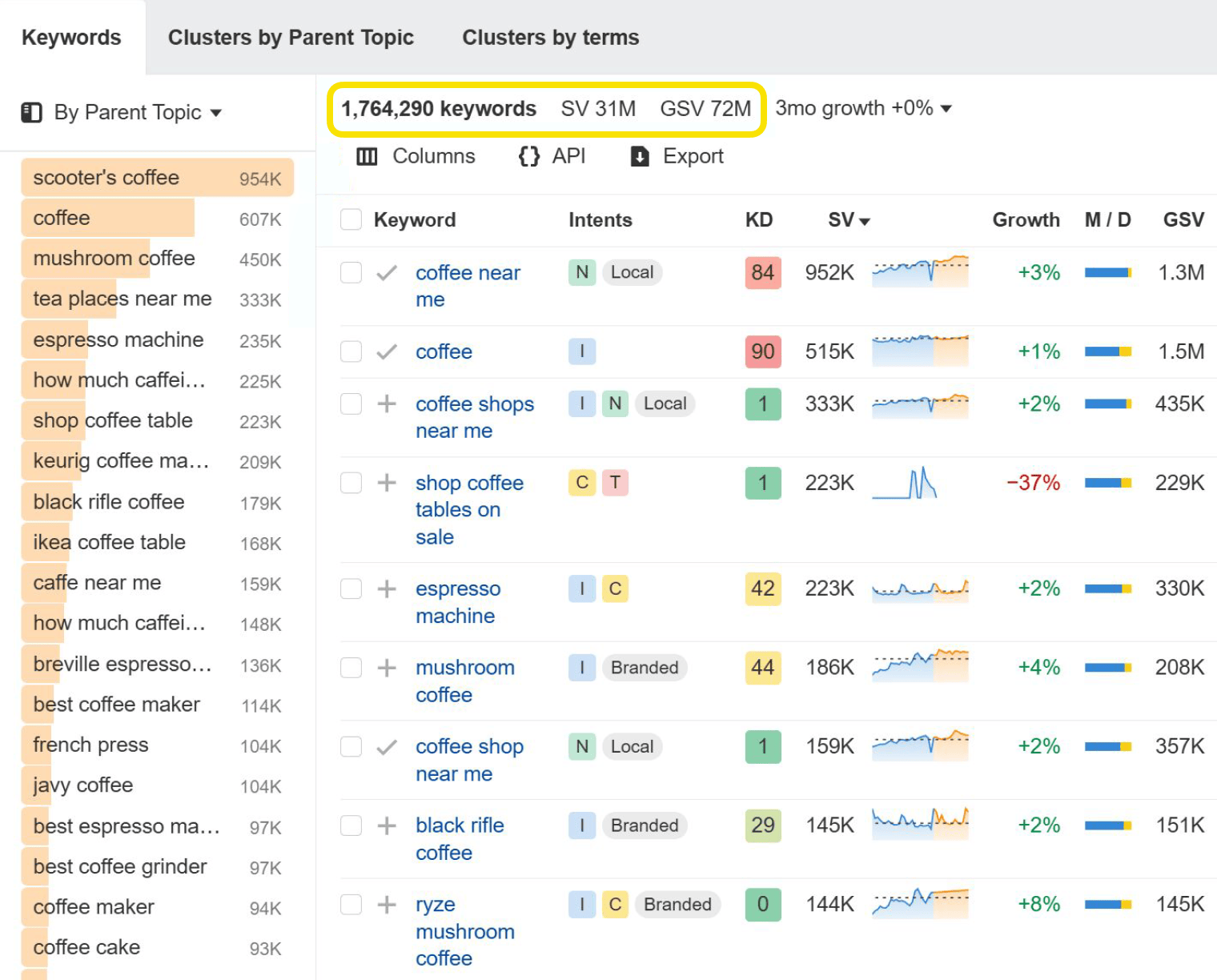1217x980 pixels.
Task: Click the trend sparkline for 'coffee near me'
Action: (919, 272)
